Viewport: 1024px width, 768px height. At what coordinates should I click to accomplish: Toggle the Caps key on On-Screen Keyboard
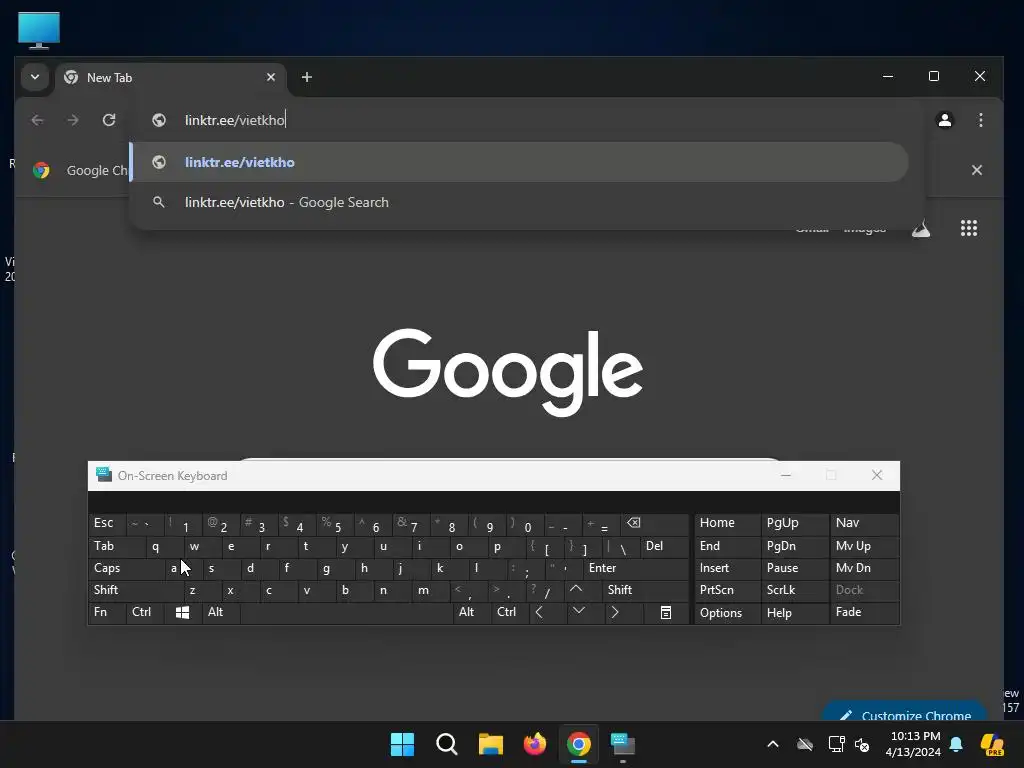(x=127, y=568)
